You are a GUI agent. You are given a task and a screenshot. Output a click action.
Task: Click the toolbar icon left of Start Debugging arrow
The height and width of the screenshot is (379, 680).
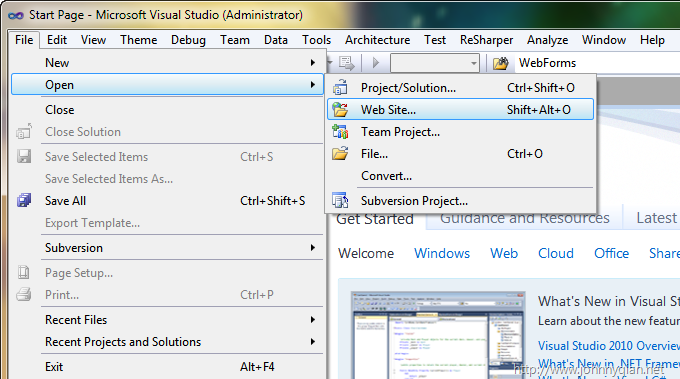click(347, 63)
